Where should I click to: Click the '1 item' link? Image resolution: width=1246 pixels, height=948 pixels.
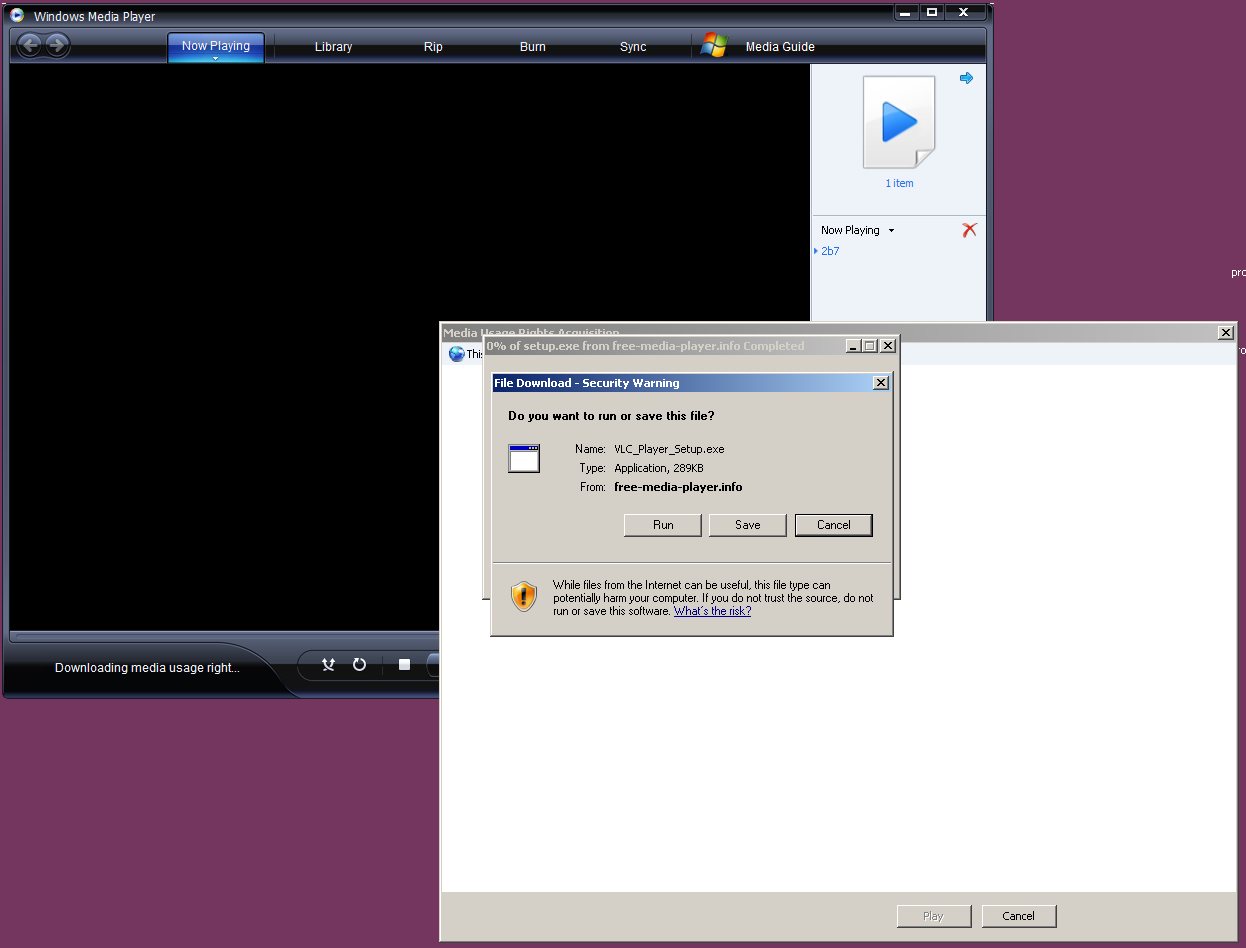click(x=899, y=183)
